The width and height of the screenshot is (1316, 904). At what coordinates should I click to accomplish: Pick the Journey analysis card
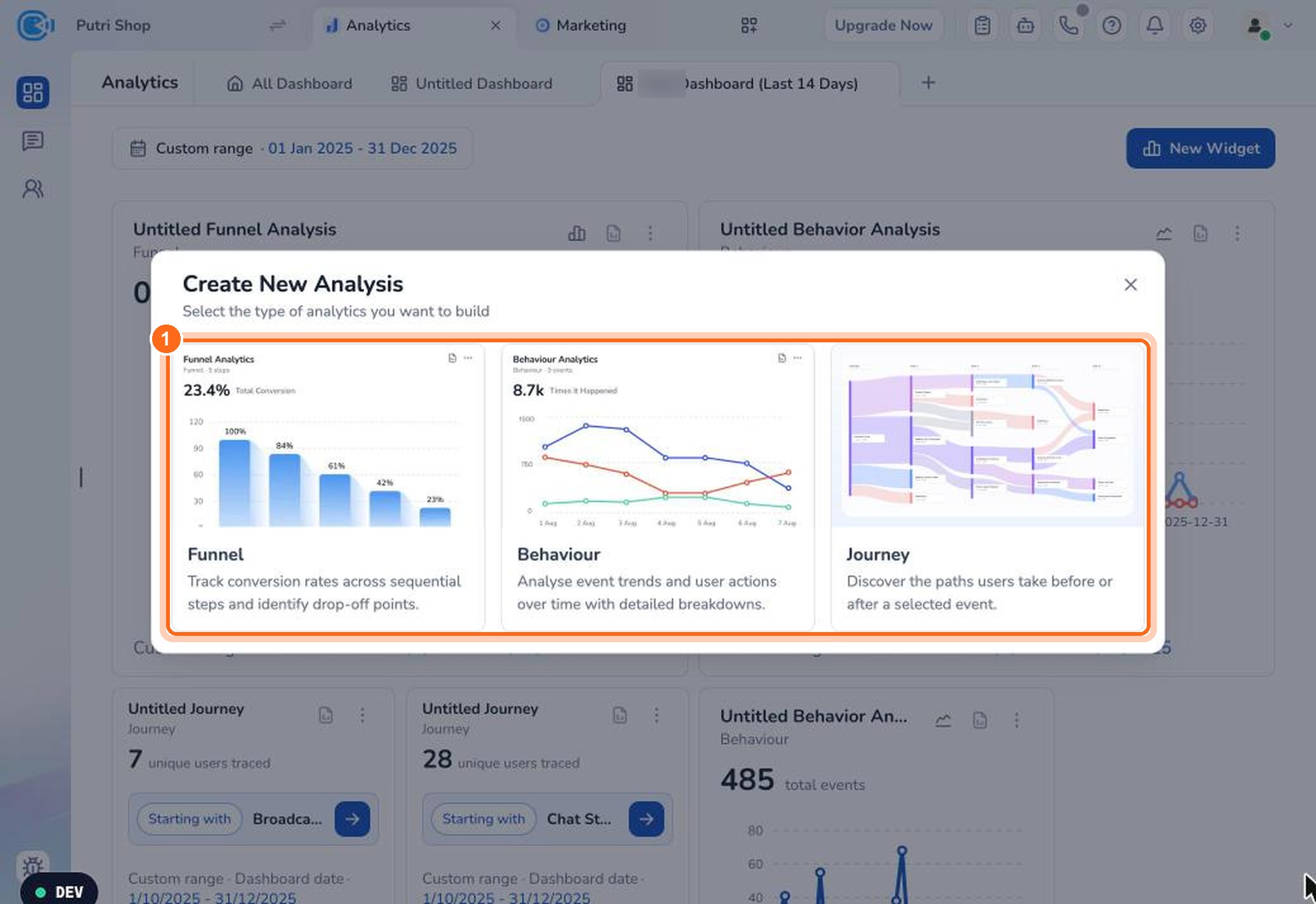point(987,488)
